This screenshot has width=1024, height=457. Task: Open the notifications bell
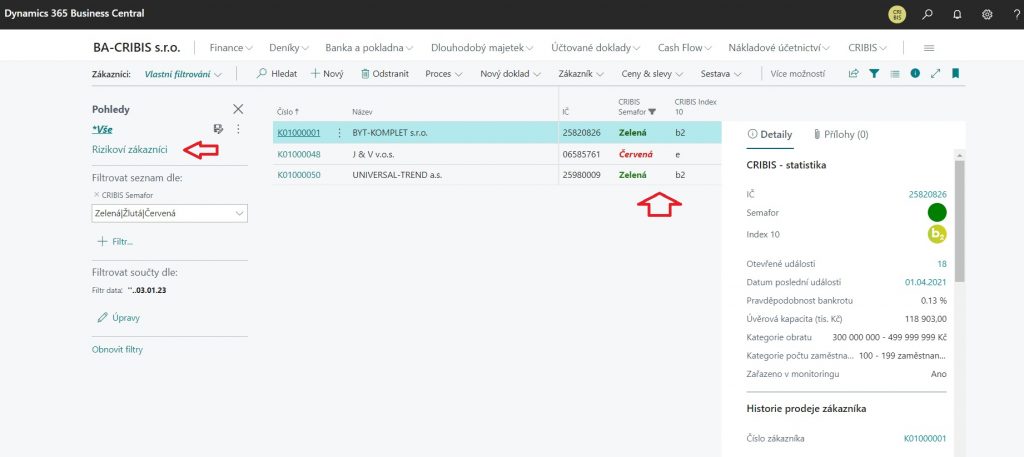click(x=957, y=14)
